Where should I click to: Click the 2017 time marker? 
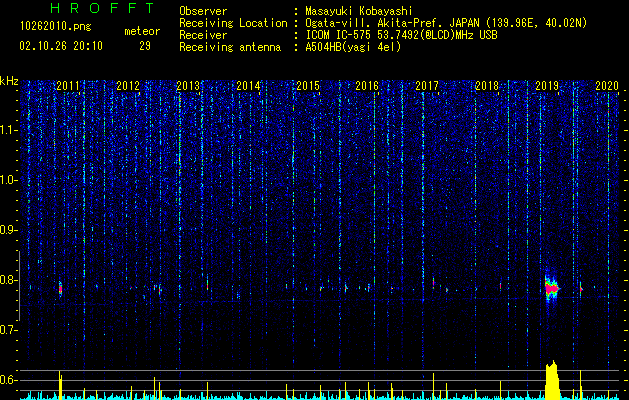click(x=427, y=85)
